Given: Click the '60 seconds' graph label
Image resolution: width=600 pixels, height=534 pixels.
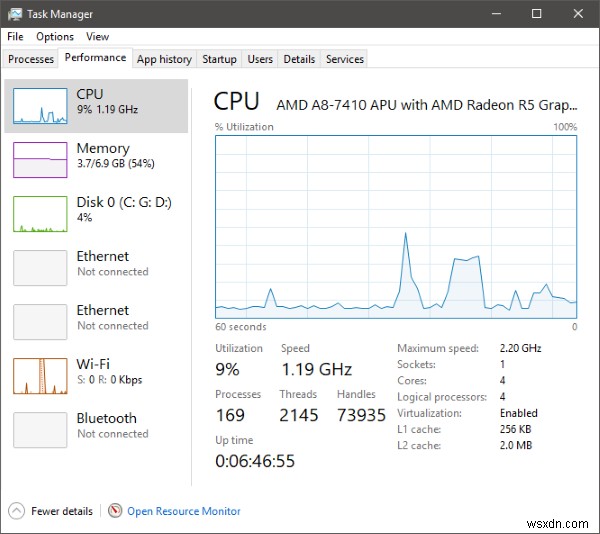Looking at the screenshot, I should coord(241,327).
